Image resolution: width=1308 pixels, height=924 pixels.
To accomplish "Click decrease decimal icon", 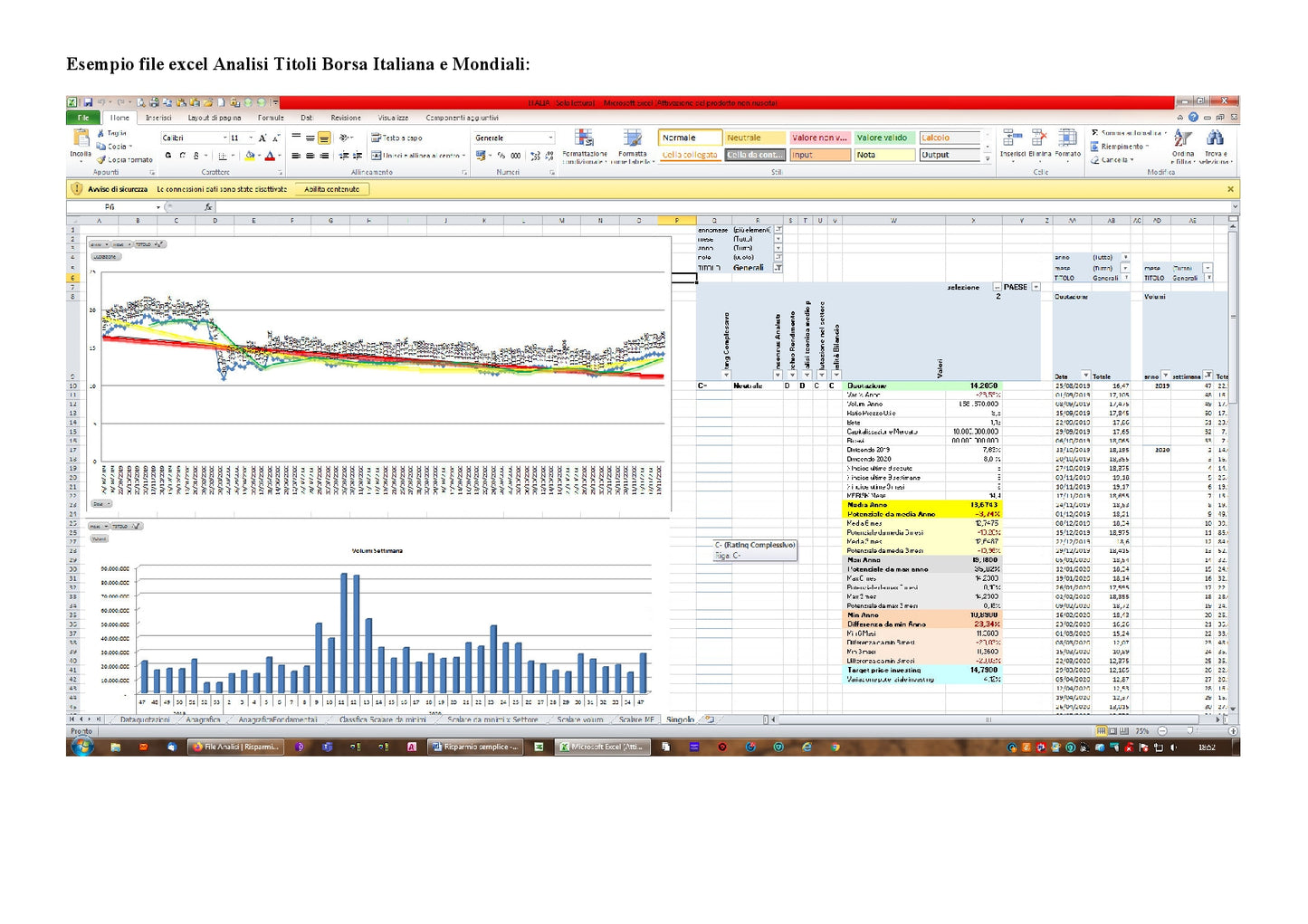I will coord(549,156).
